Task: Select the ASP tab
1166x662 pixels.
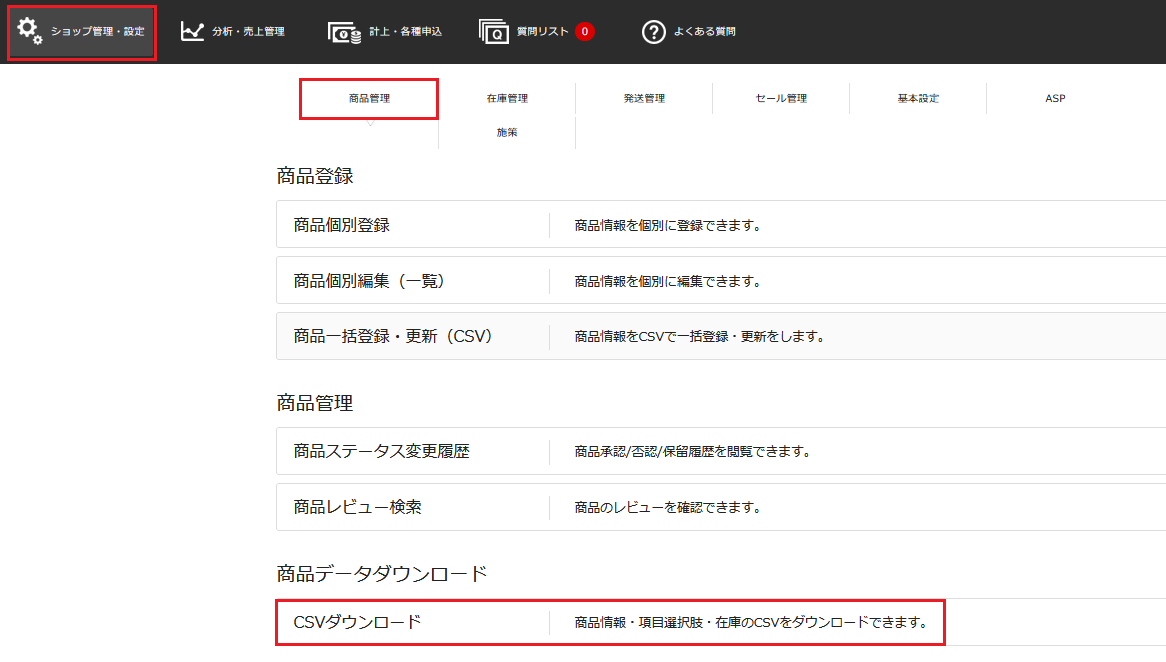Action: [1055, 98]
